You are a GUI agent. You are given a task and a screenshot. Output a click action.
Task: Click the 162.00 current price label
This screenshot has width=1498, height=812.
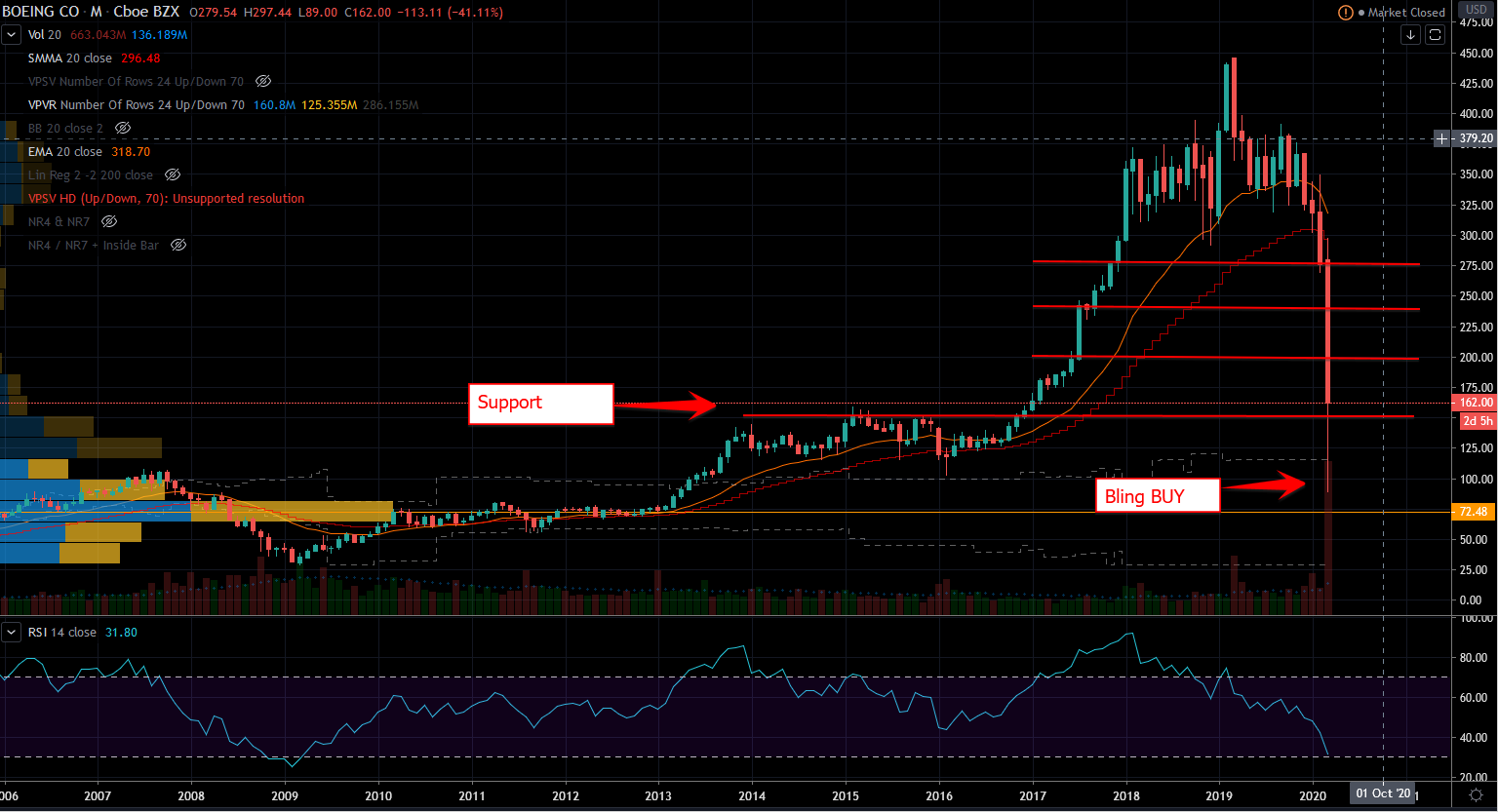[1475, 403]
